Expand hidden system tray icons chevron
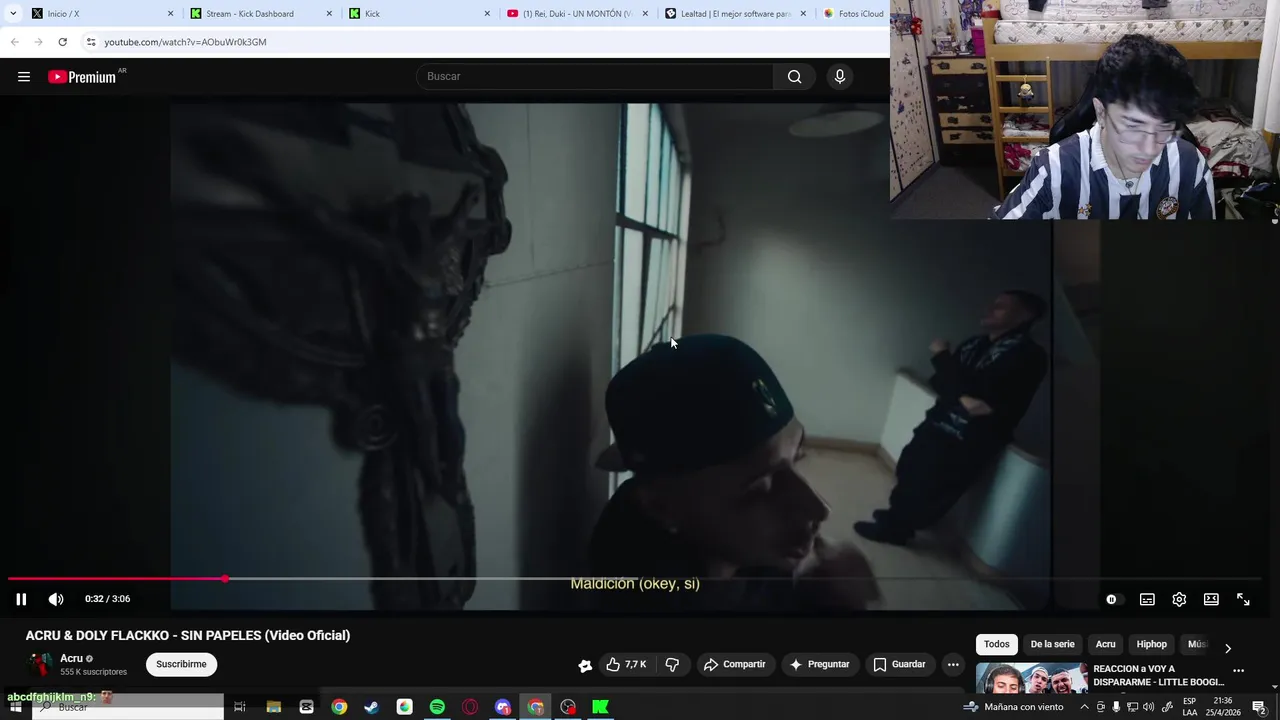 [x=1084, y=707]
